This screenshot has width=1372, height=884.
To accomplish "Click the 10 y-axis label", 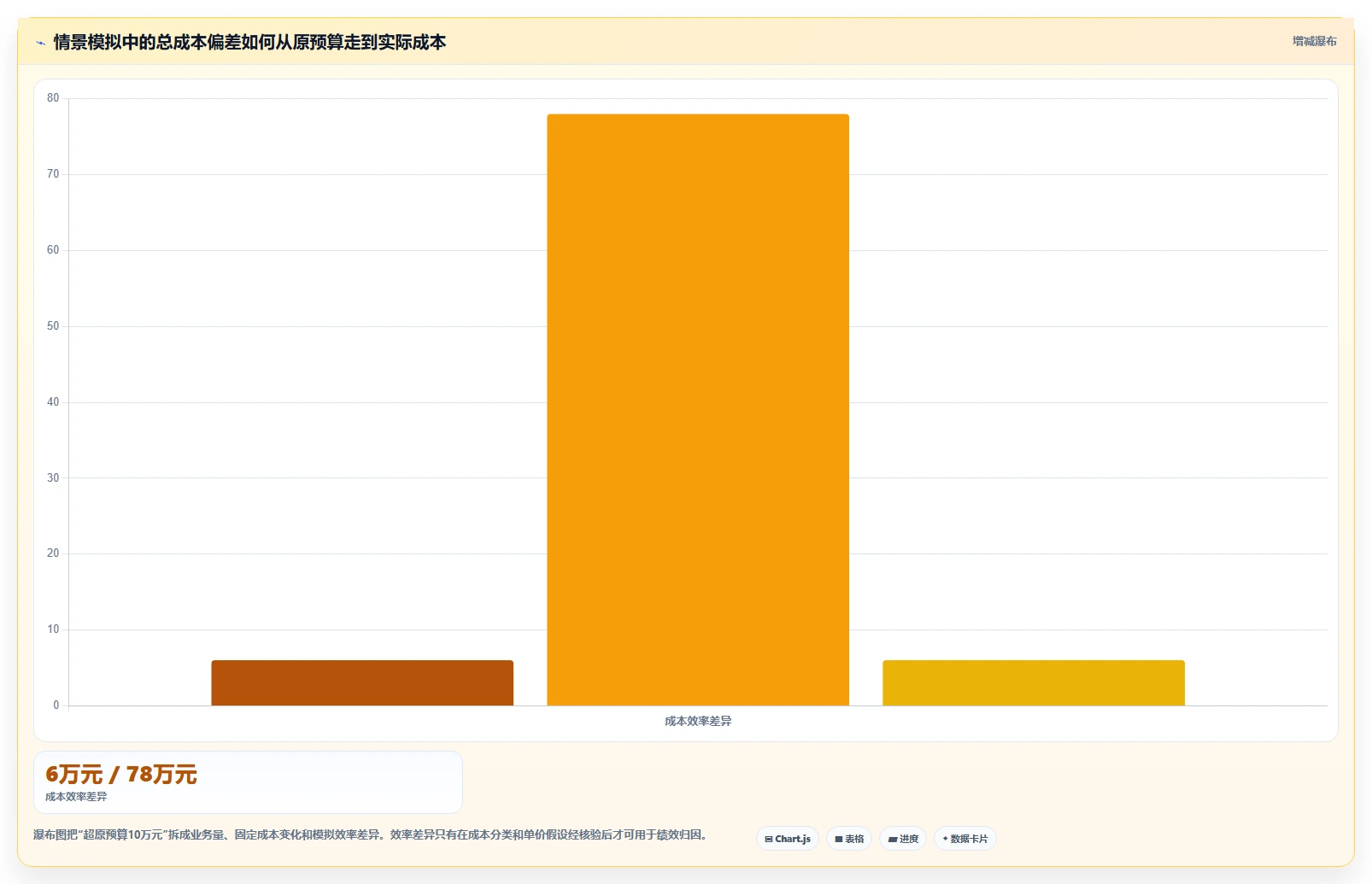I will tap(53, 629).
